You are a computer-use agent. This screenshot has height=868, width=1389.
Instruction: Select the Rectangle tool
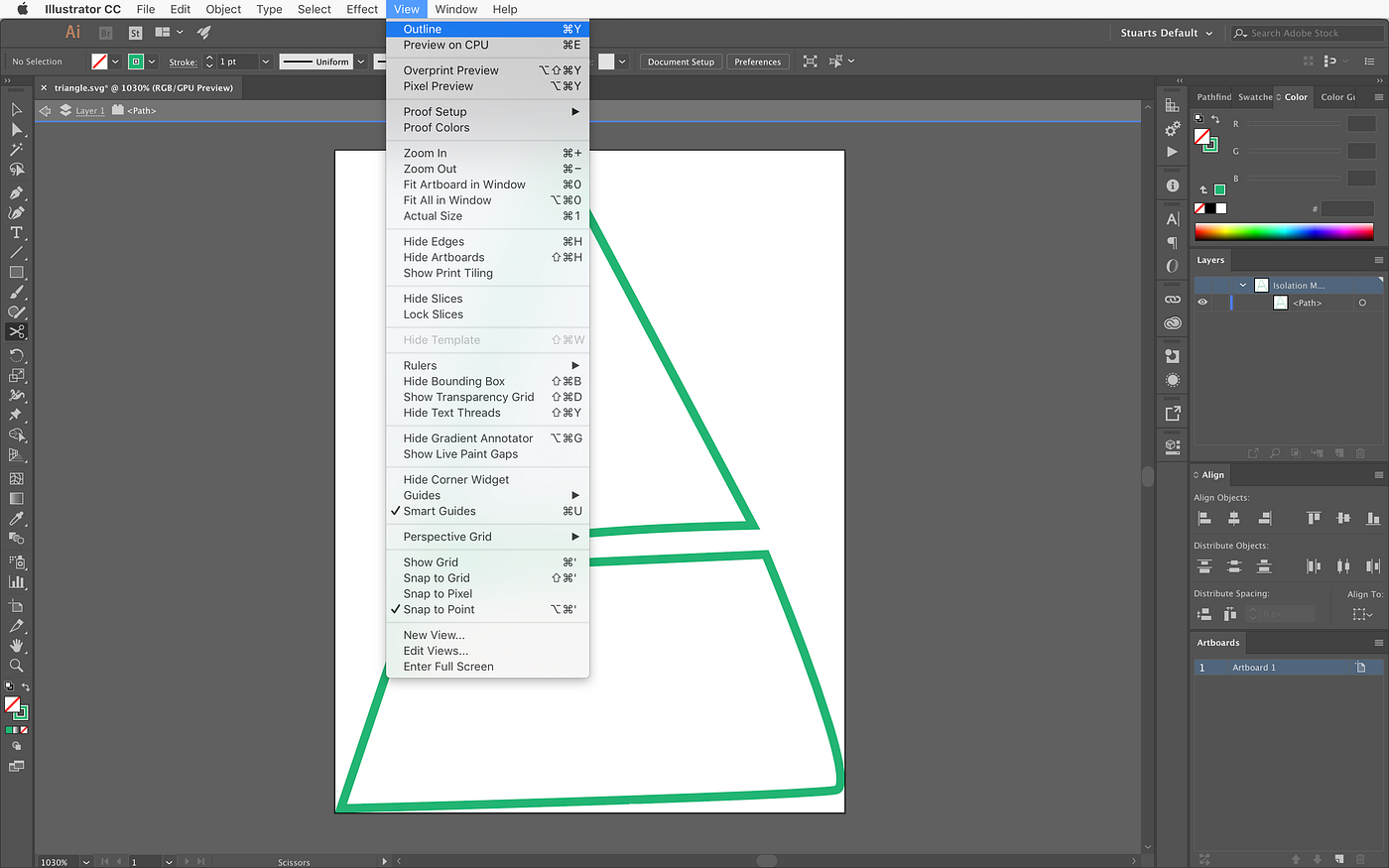coord(17,273)
